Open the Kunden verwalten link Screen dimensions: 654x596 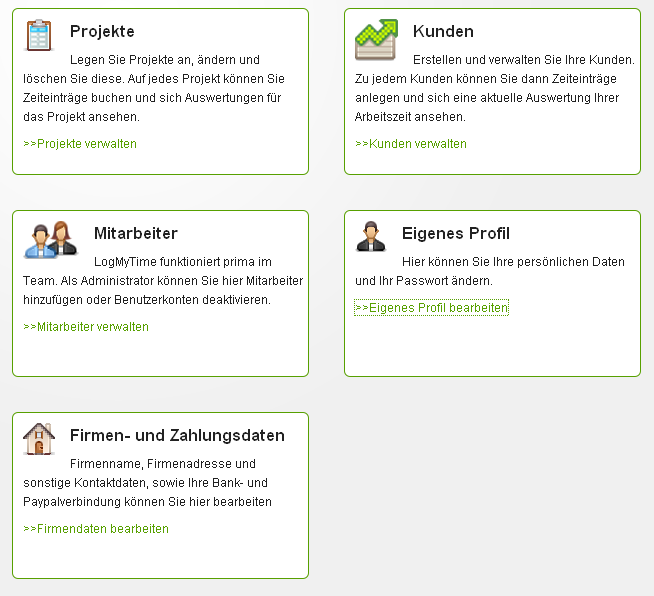411,144
